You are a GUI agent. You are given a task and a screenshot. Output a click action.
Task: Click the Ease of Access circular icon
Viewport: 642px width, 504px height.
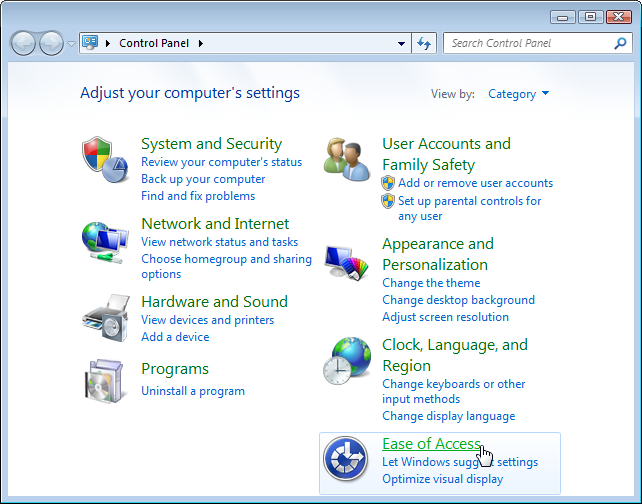click(x=346, y=459)
